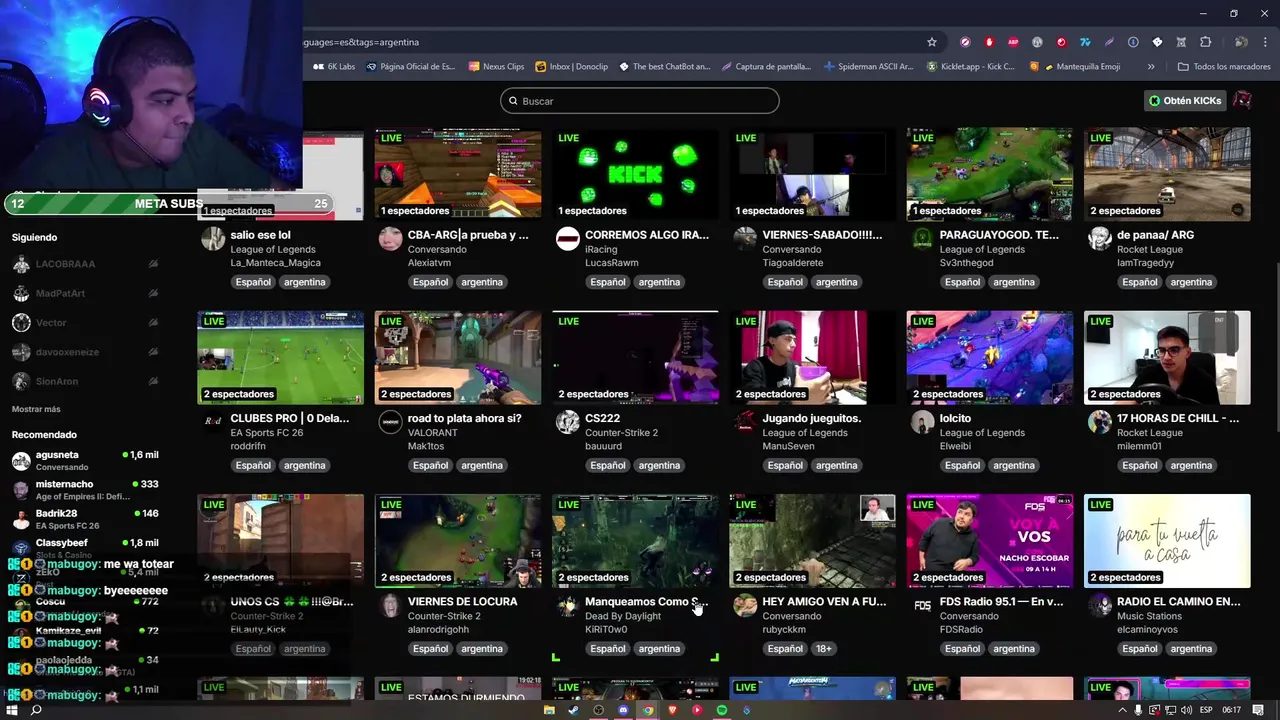Select SionAron in Siguiendo list
The height and width of the screenshot is (720, 1280).
(x=85, y=381)
